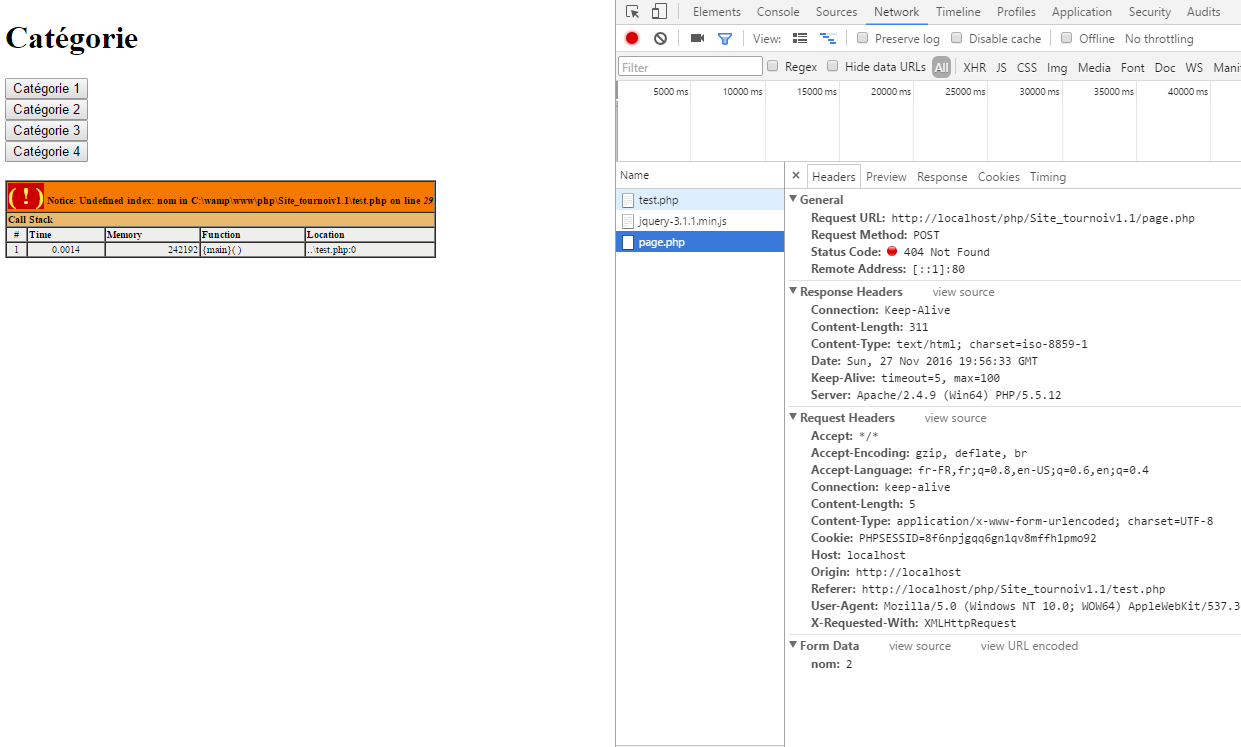Open the Timing tab
The height and width of the screenshot is (747, 1241).
pos(1047,176)
